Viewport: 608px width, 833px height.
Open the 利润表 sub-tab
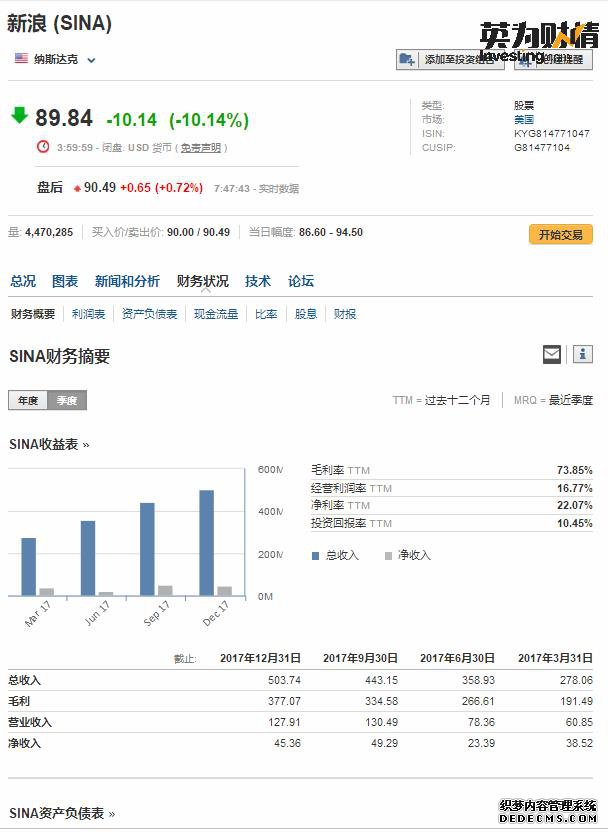(88, 314)
